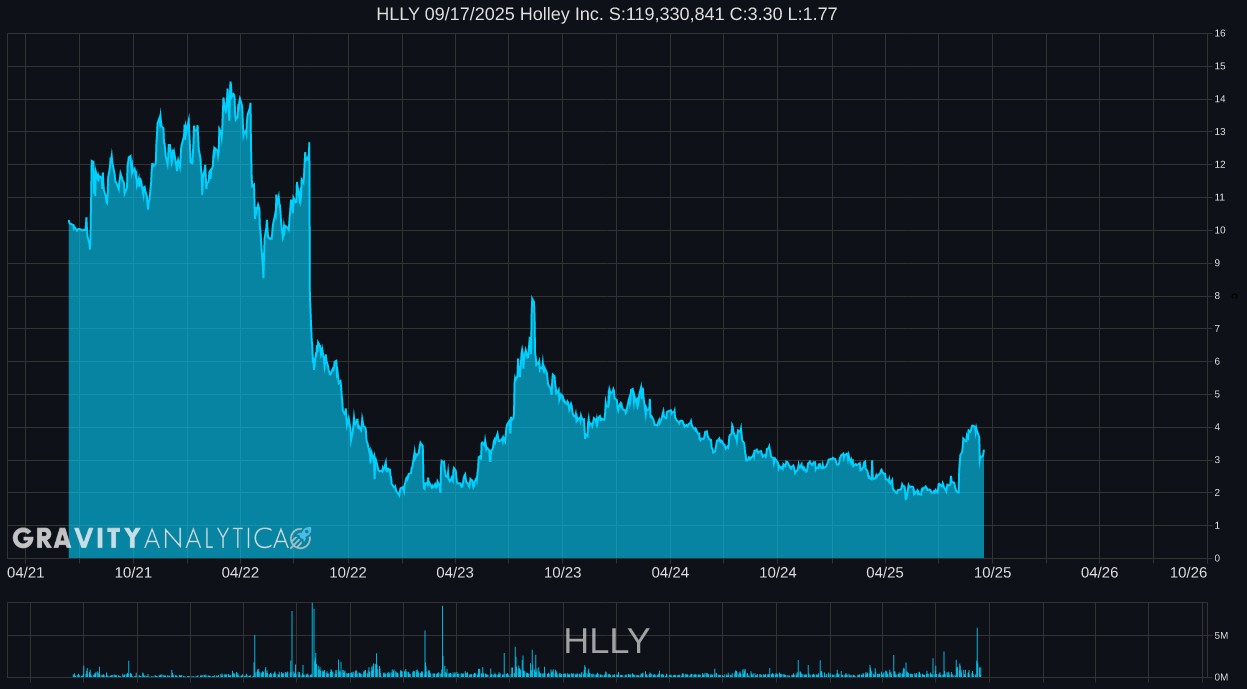This screenshot has width=1247, height=689.
Task: Click the HLLY Holley Inc. chart title
Action: click(607, 14)
